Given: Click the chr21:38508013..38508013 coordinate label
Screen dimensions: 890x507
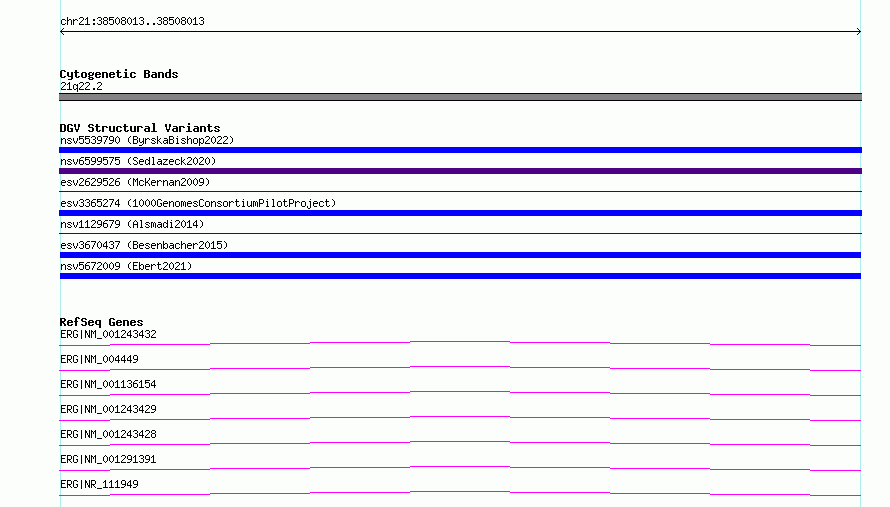Looking at the screenshot, I should 132,21.
